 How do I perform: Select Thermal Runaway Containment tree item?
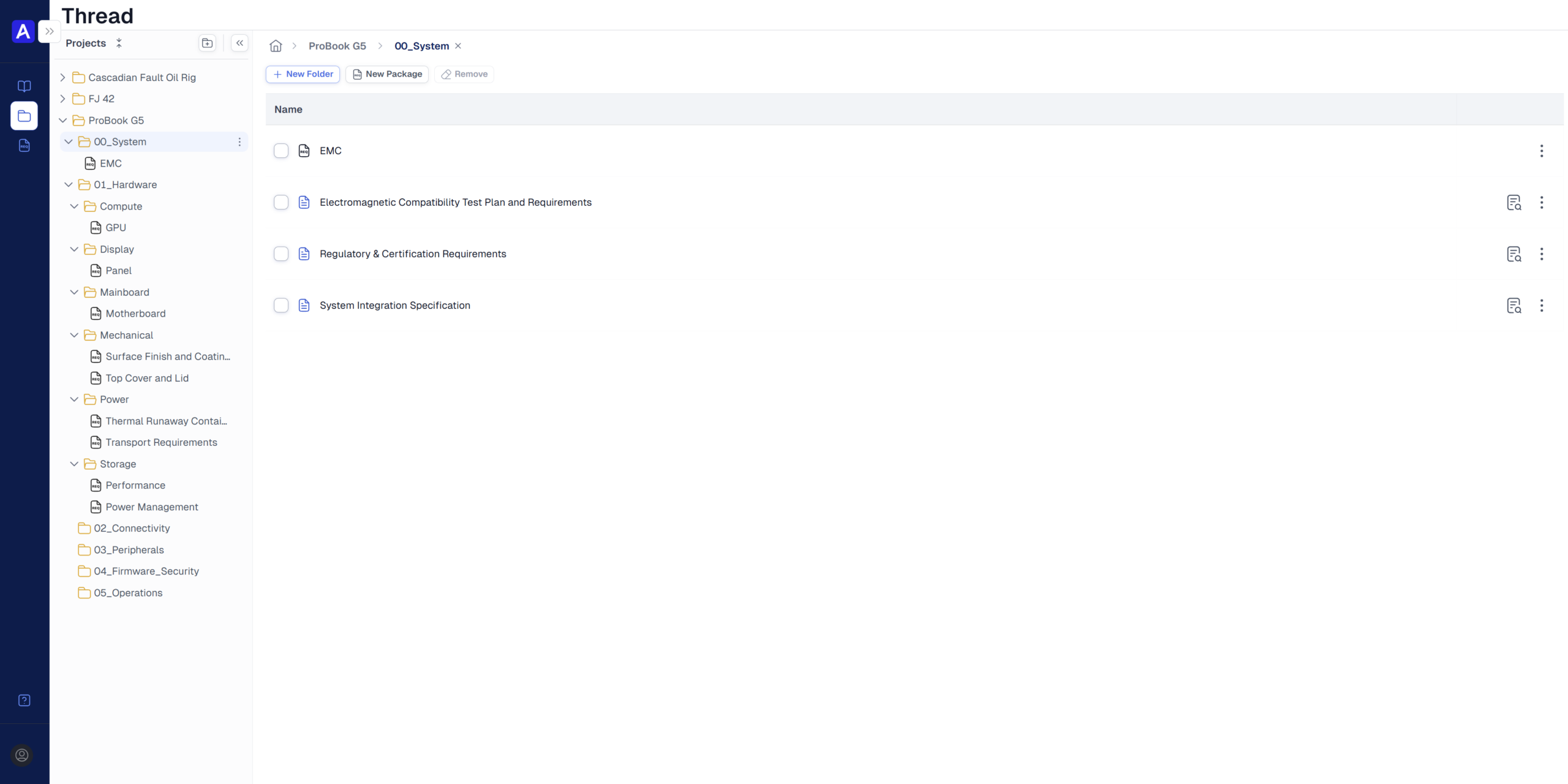point(166,421)
